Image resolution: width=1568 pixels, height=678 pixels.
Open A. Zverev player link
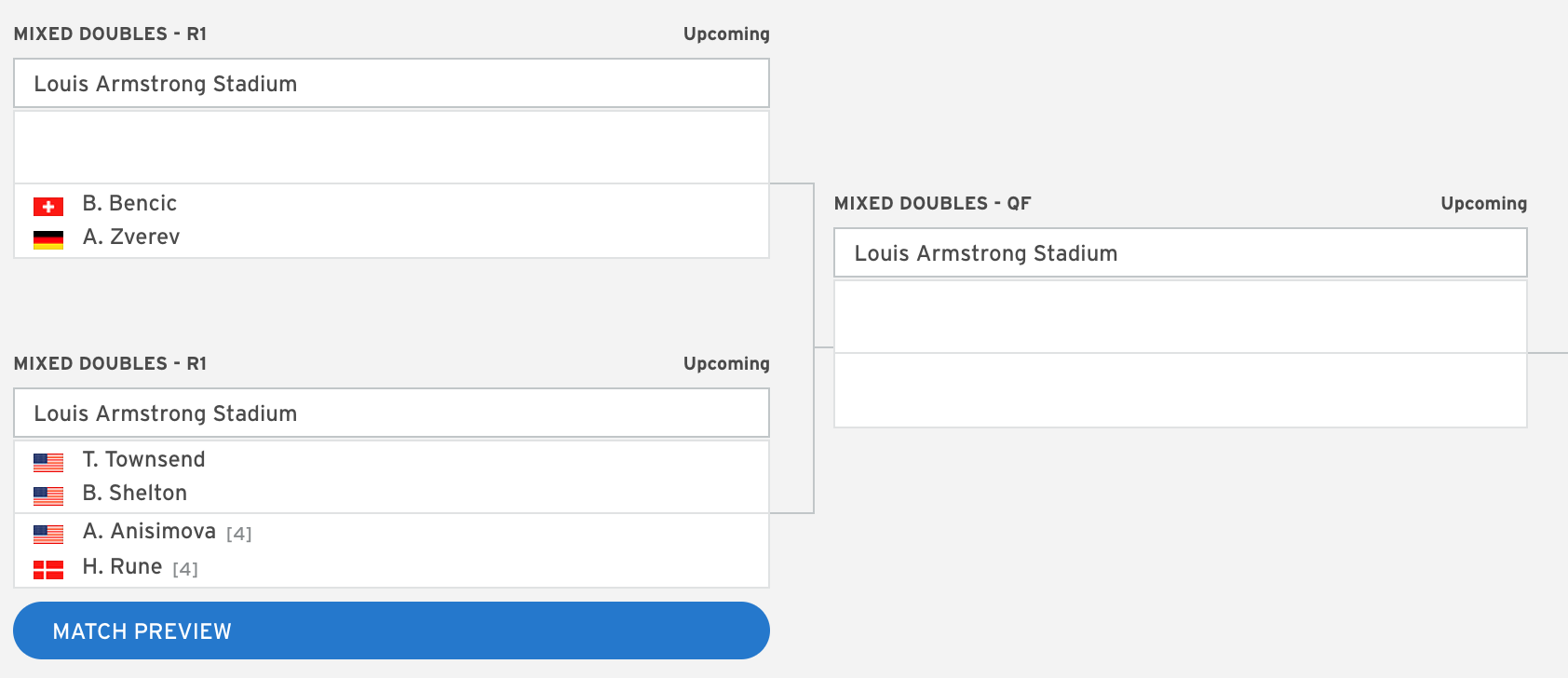(131, 237)
